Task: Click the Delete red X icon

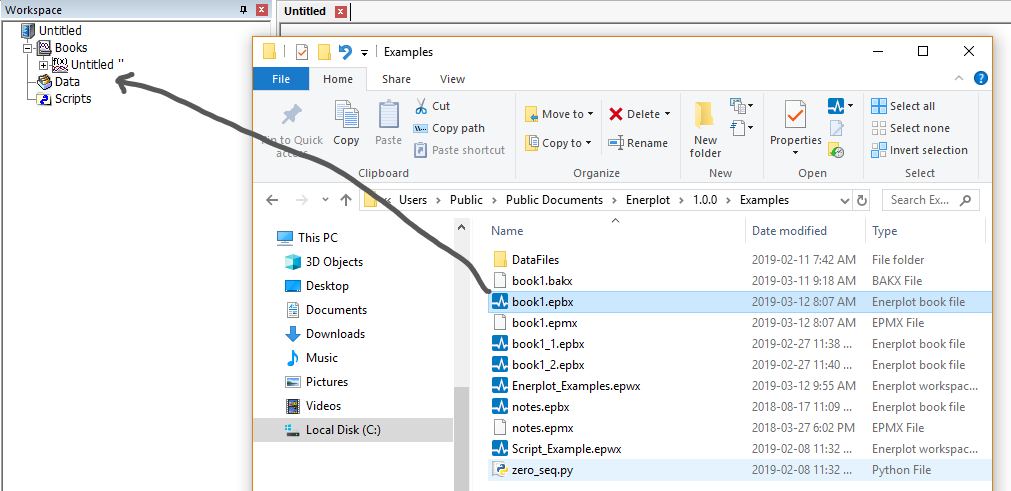Action: click(x=617, y=114)
